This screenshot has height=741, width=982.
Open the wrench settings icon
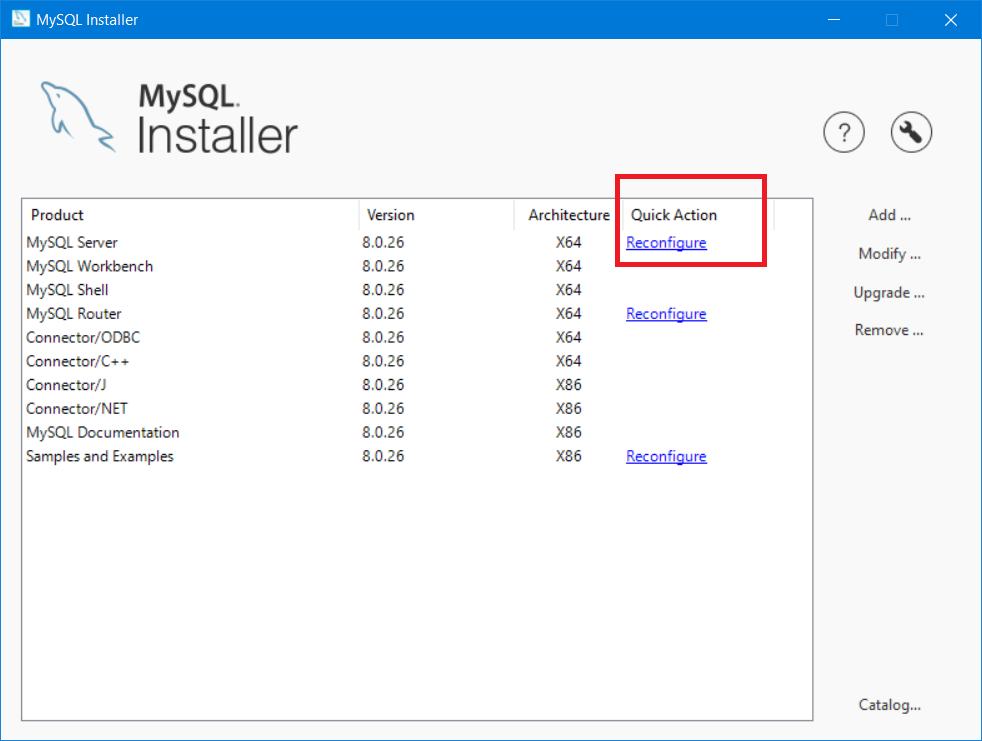[911, 132]
